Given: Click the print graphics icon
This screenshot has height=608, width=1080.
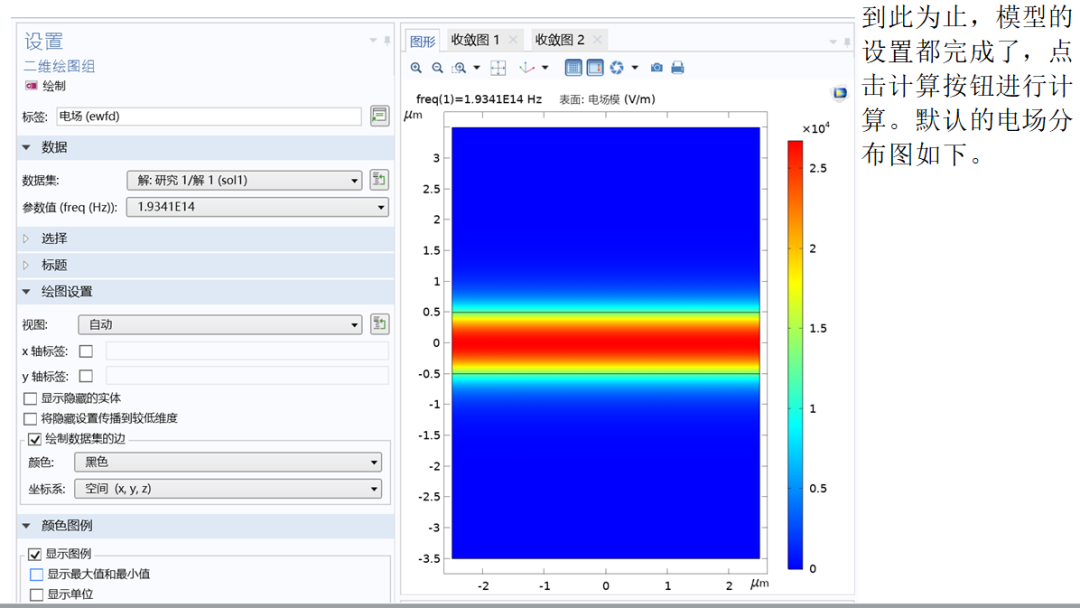Looking at the screenshot, I should coord(678,67).
